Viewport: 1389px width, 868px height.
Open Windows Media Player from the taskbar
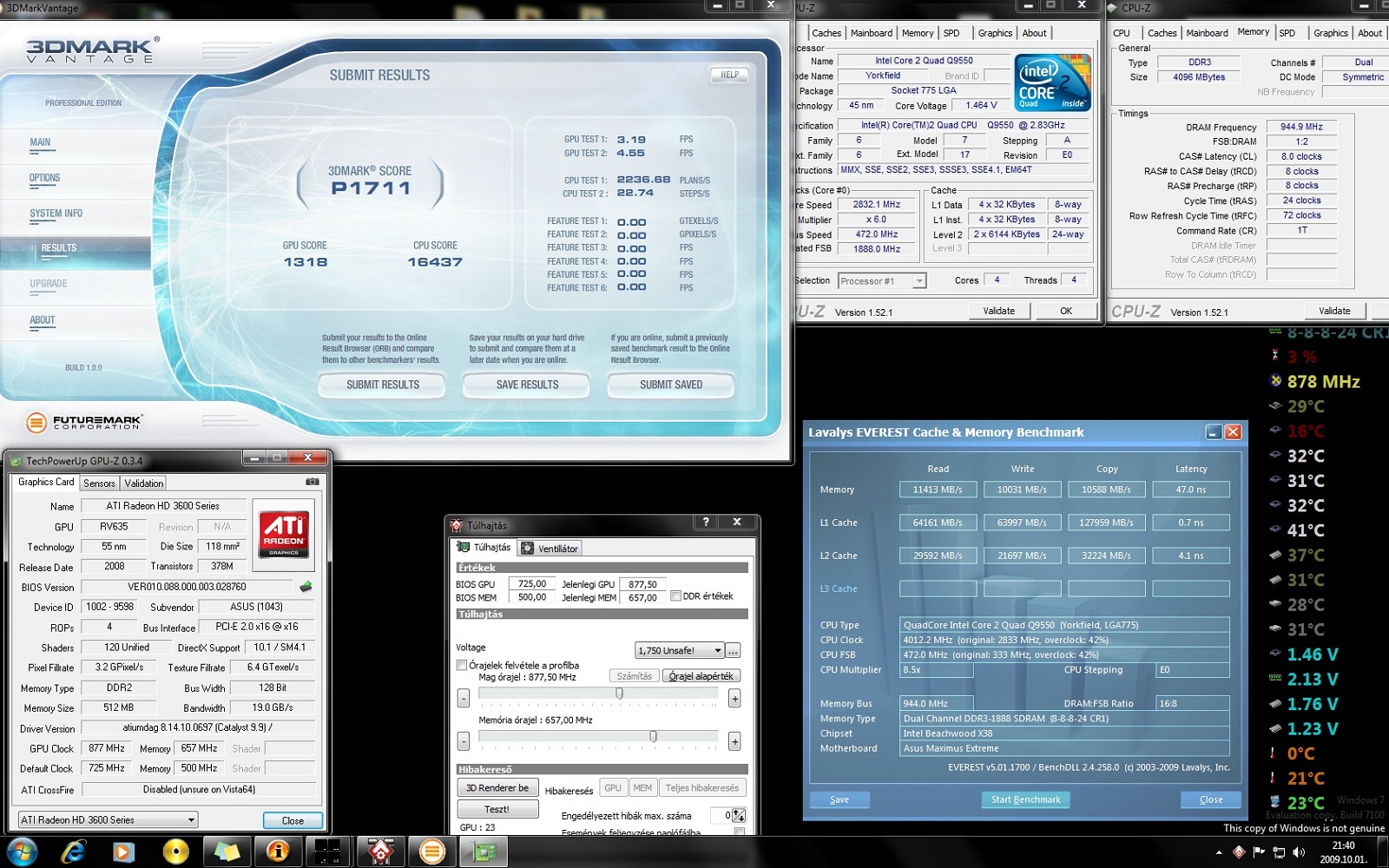pyautogui.click(x=124, y=852)
